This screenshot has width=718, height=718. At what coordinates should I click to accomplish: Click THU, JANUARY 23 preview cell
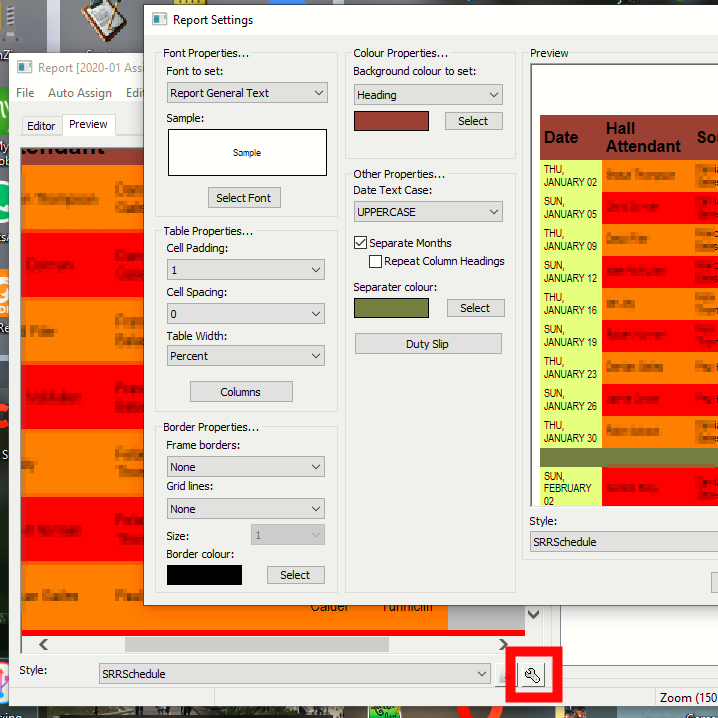pos(571,368)
